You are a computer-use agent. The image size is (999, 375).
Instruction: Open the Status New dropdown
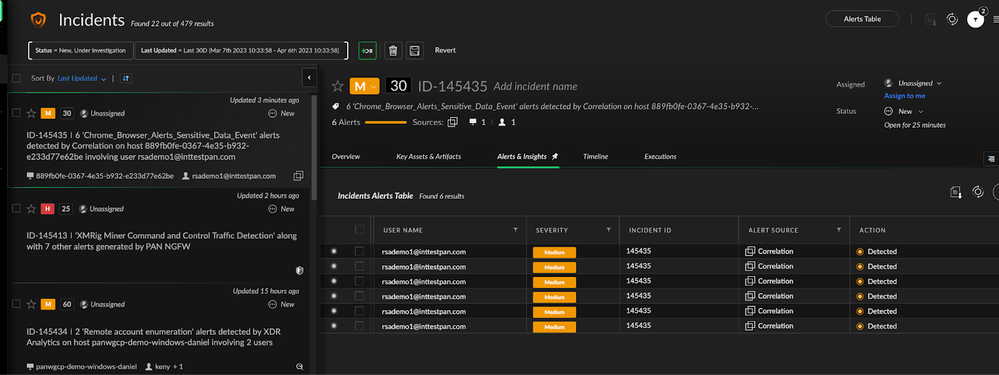click(904, 111)
